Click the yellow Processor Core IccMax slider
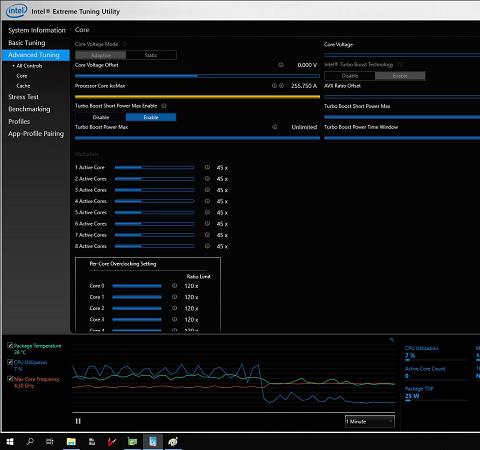The image size is (480, 450). tap(197, 97)
